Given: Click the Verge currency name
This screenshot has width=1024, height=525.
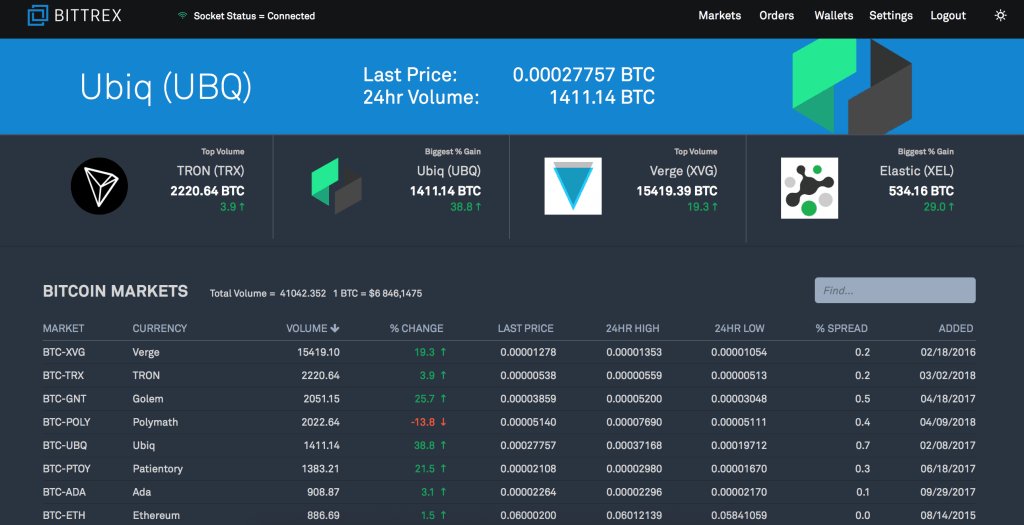Looking at the screenshot, I should [x=146, y=353].
